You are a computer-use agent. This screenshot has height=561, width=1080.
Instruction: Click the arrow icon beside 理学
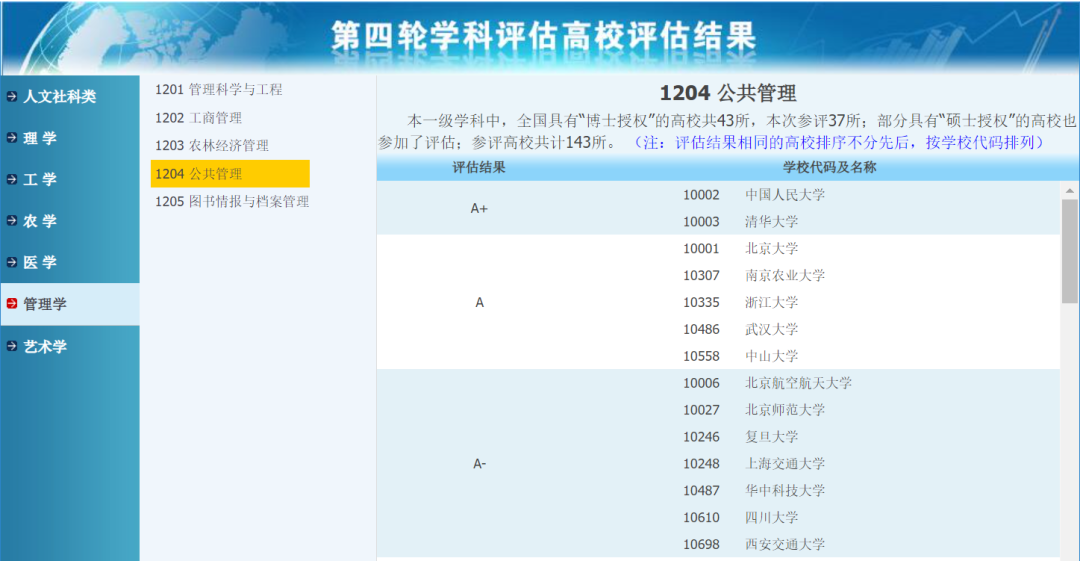[x=12, y=138]
